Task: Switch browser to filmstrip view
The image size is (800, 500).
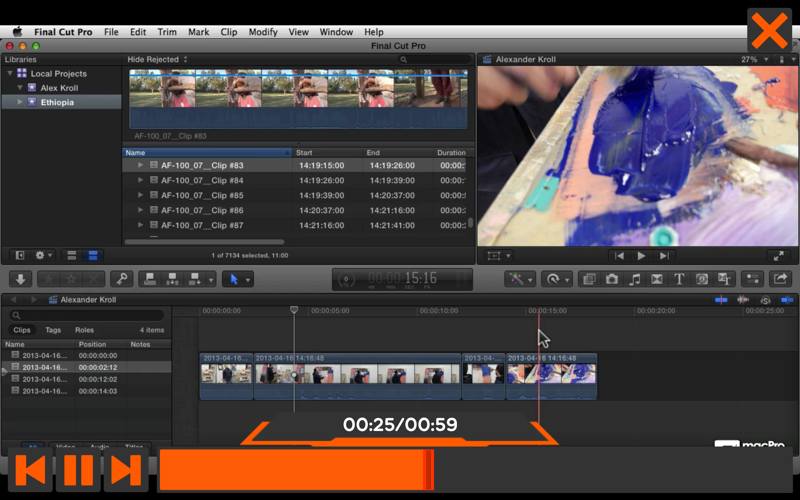Action: coord(71,255)
